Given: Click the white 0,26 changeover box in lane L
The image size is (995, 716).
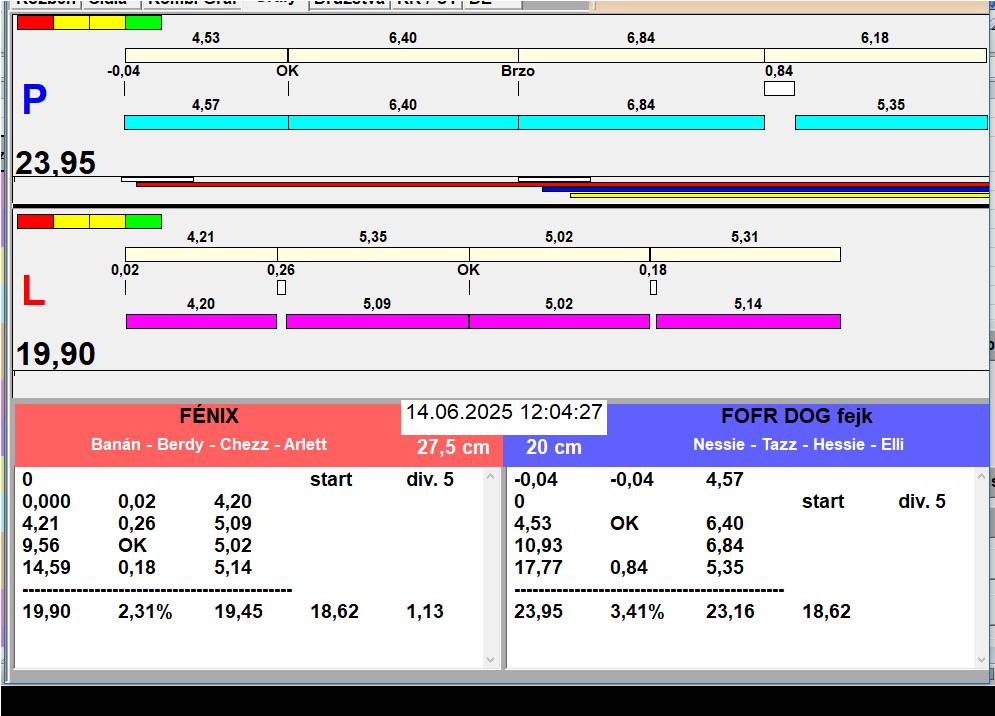Looking at the screenshot, I should tap(281, 288).
